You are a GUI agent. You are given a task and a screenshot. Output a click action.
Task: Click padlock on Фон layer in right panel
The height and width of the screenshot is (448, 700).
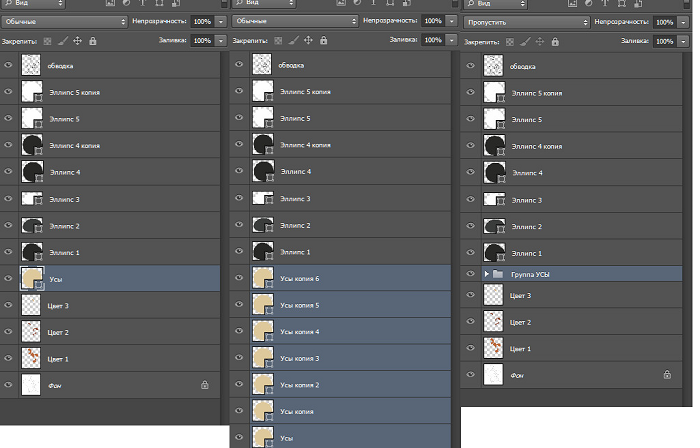tap(667, 374)
